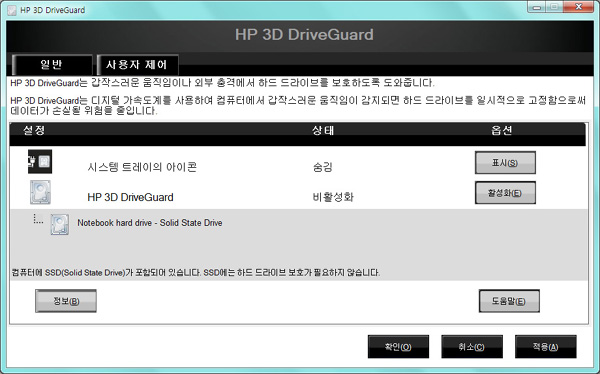Close the HP 3D DriveGuard window

(579, 7)
